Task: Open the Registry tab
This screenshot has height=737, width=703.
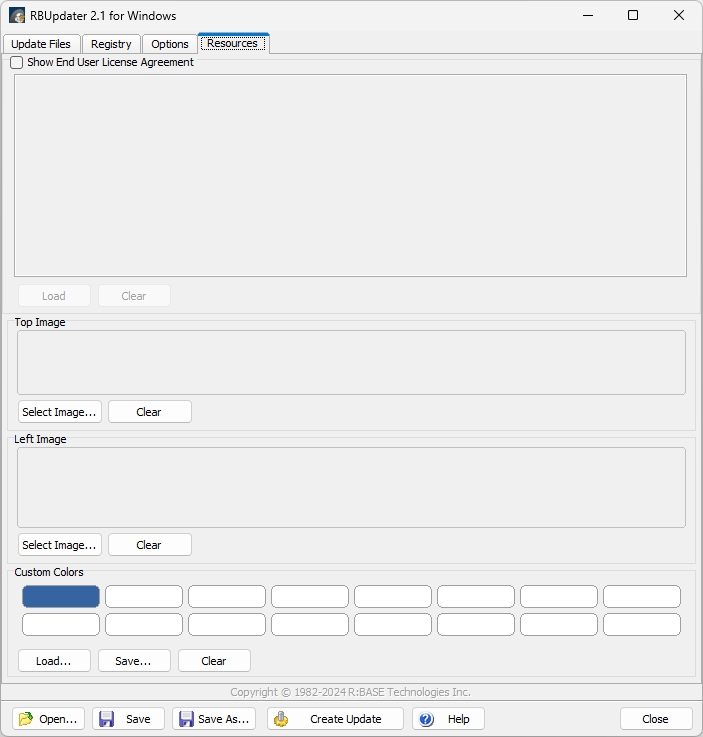Action: click(111, 44)
